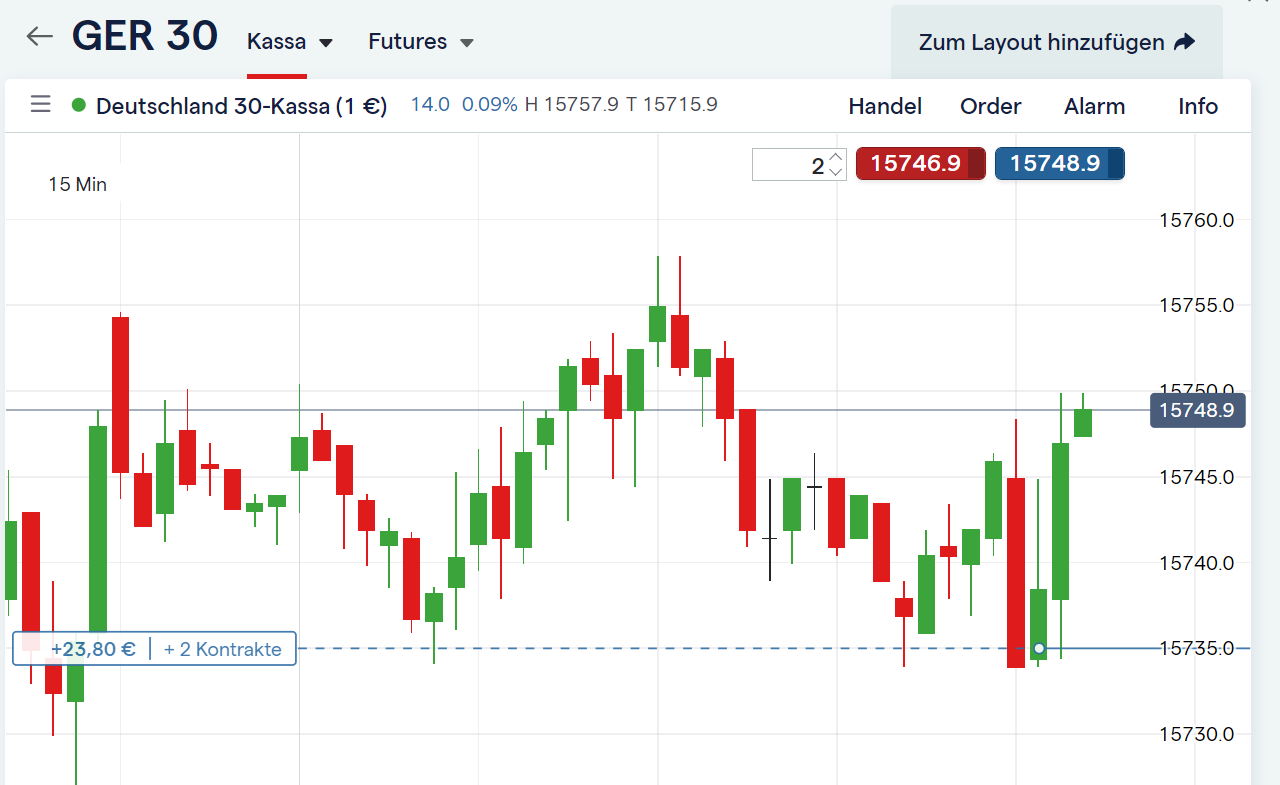Click the share arrow on Zum Layout hinzufügen

1184,42
